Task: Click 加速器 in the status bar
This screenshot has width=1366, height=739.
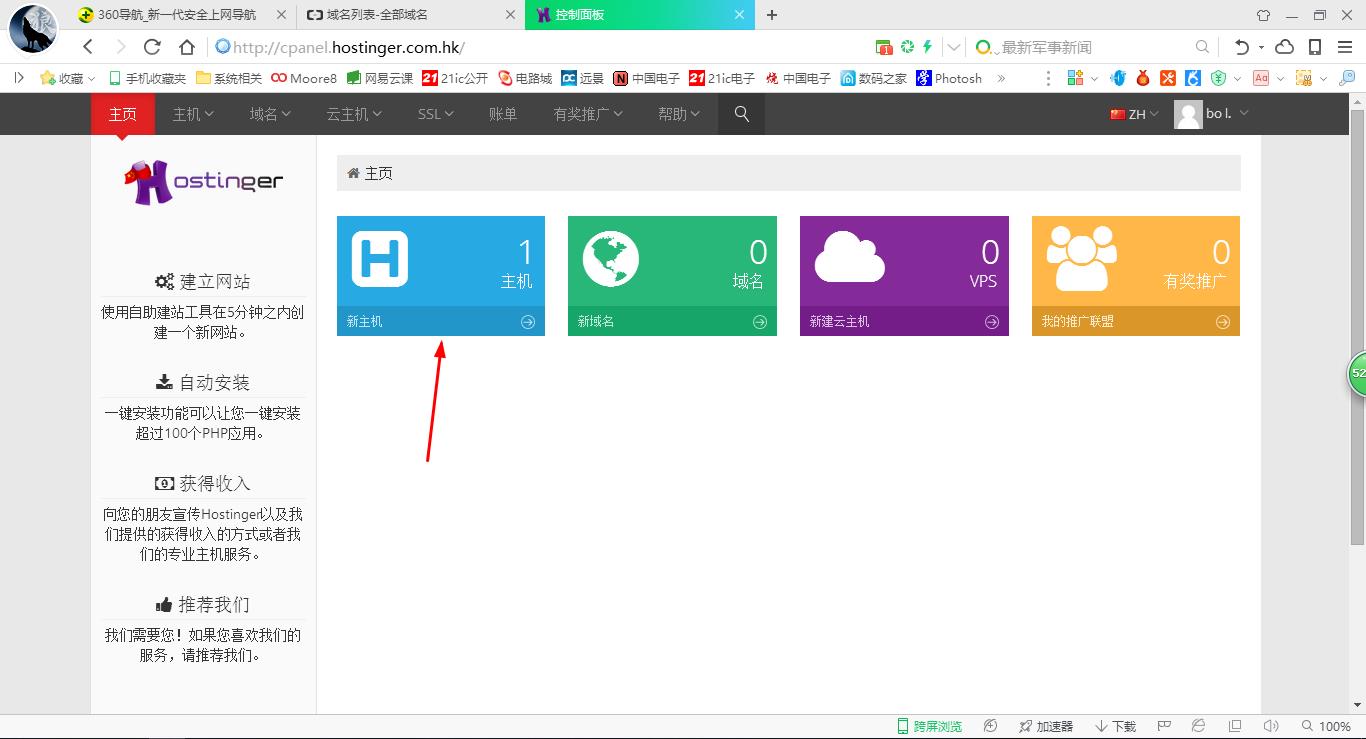Action: (1046, 726)
